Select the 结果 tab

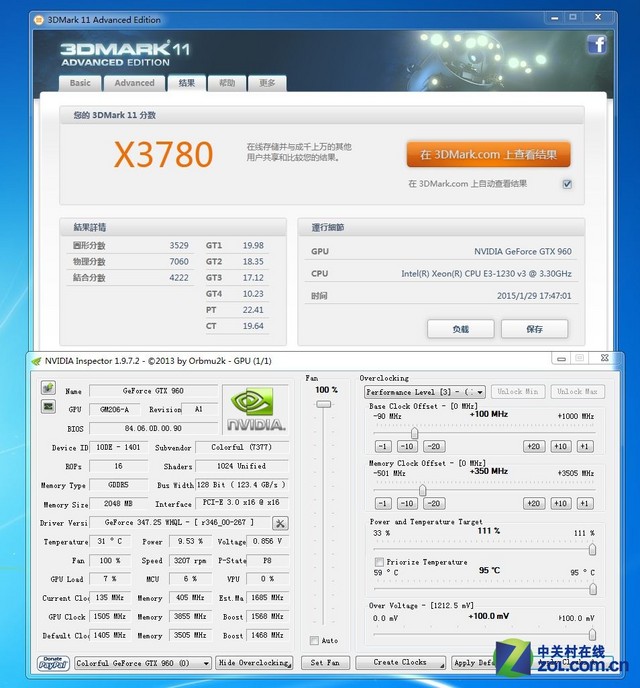pos(186,82)
